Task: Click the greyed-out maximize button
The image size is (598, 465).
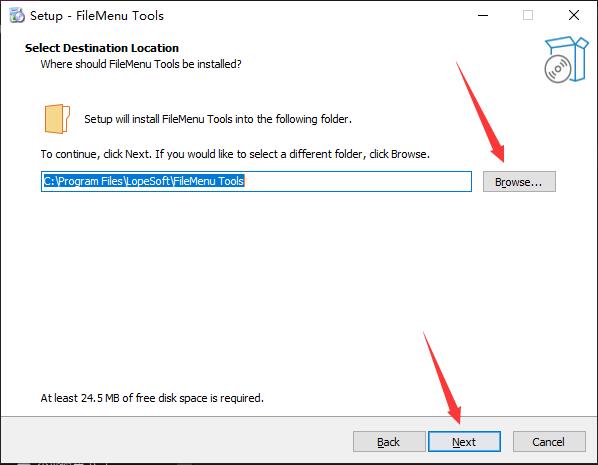Action: 528,15
